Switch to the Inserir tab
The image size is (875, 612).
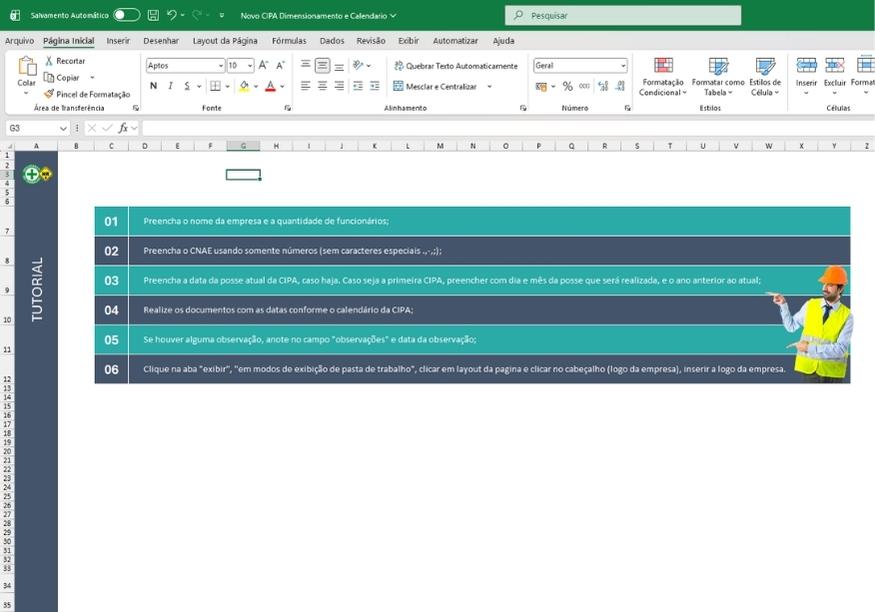pyautogui.click(x=118, y=41)
